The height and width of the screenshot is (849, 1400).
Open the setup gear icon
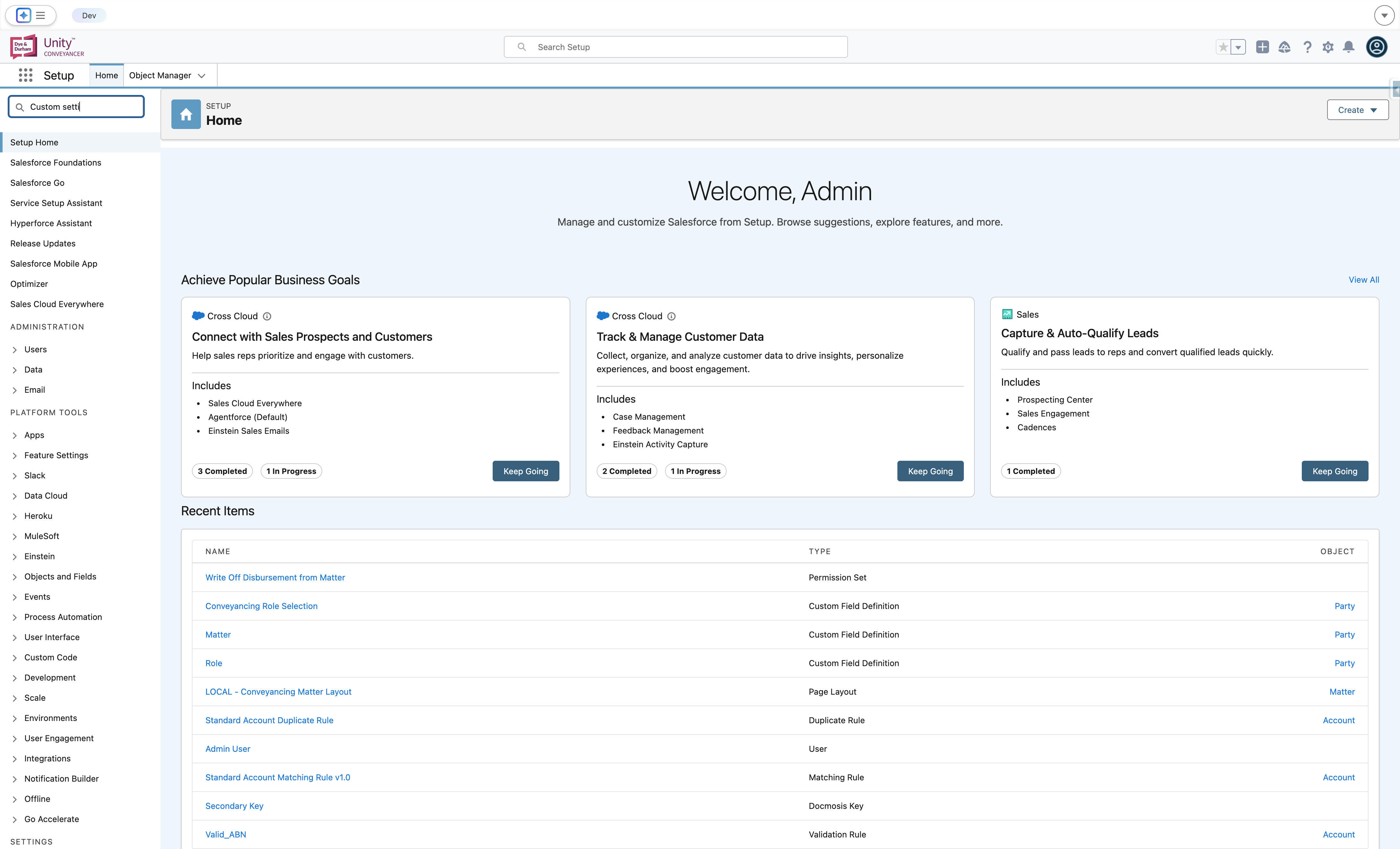click(1328, 47)
